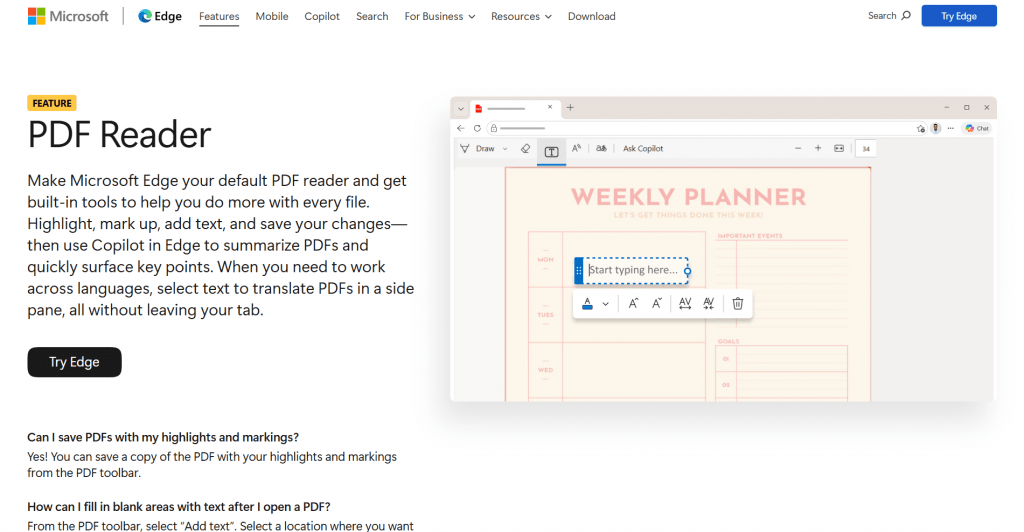
Task: Click the Read aloud icon
Action: [x=576, y=148]
